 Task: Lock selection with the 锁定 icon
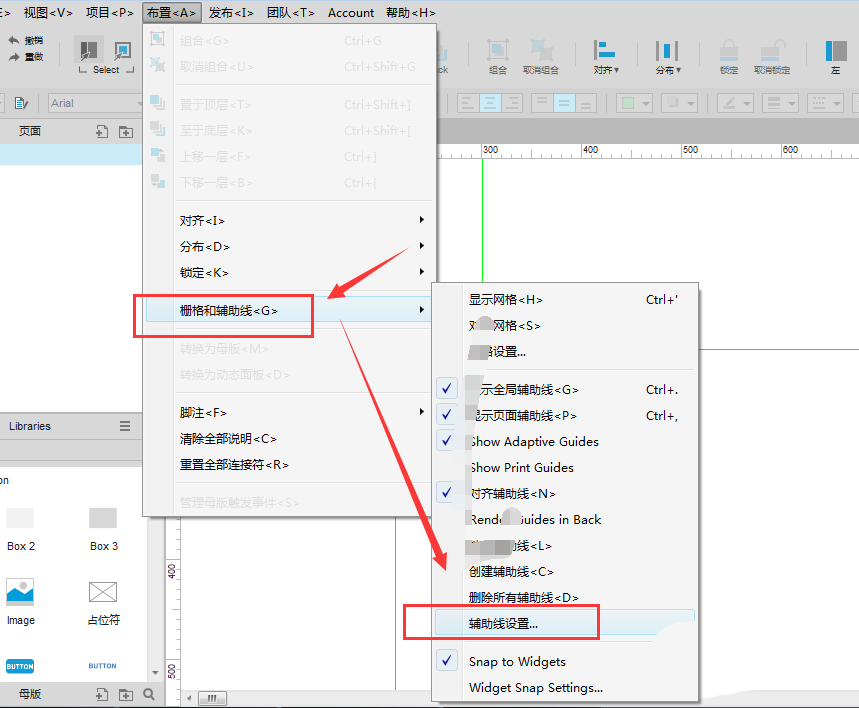[x=727, y=52]
